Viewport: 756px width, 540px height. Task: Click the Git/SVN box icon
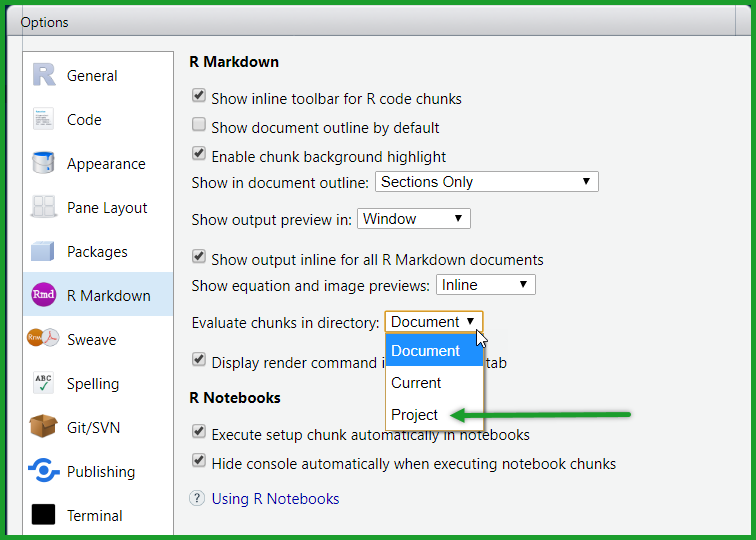[44, 428]
